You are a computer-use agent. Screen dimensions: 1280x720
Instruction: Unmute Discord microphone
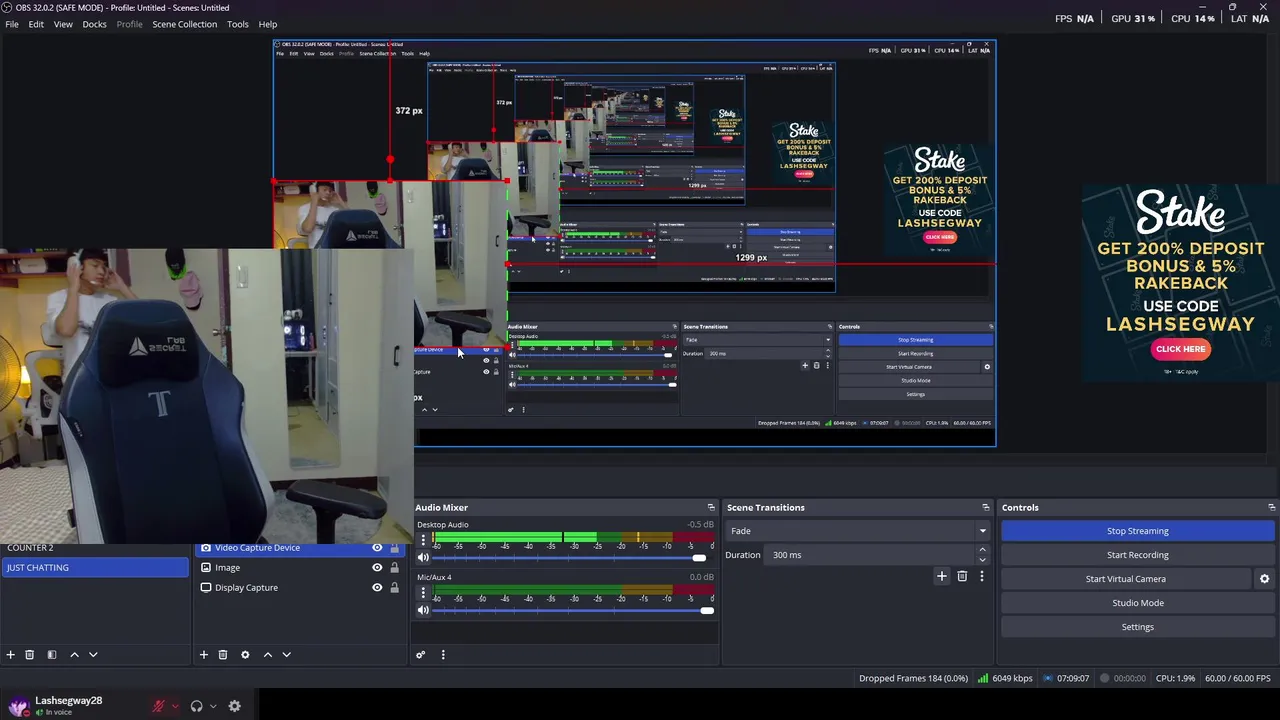coord(158,706)
